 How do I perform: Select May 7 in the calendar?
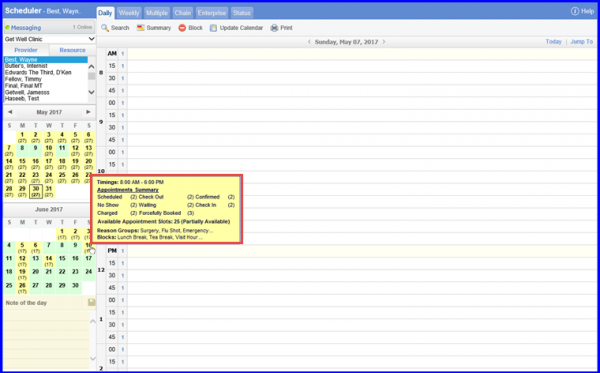[9, 151]
